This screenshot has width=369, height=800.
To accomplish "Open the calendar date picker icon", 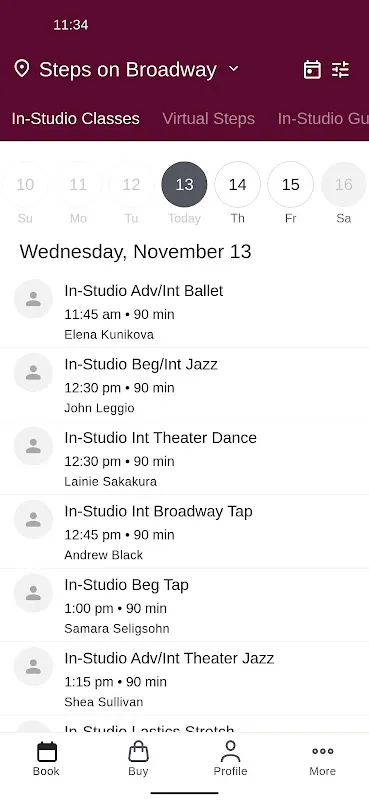I will coord(312,69).
